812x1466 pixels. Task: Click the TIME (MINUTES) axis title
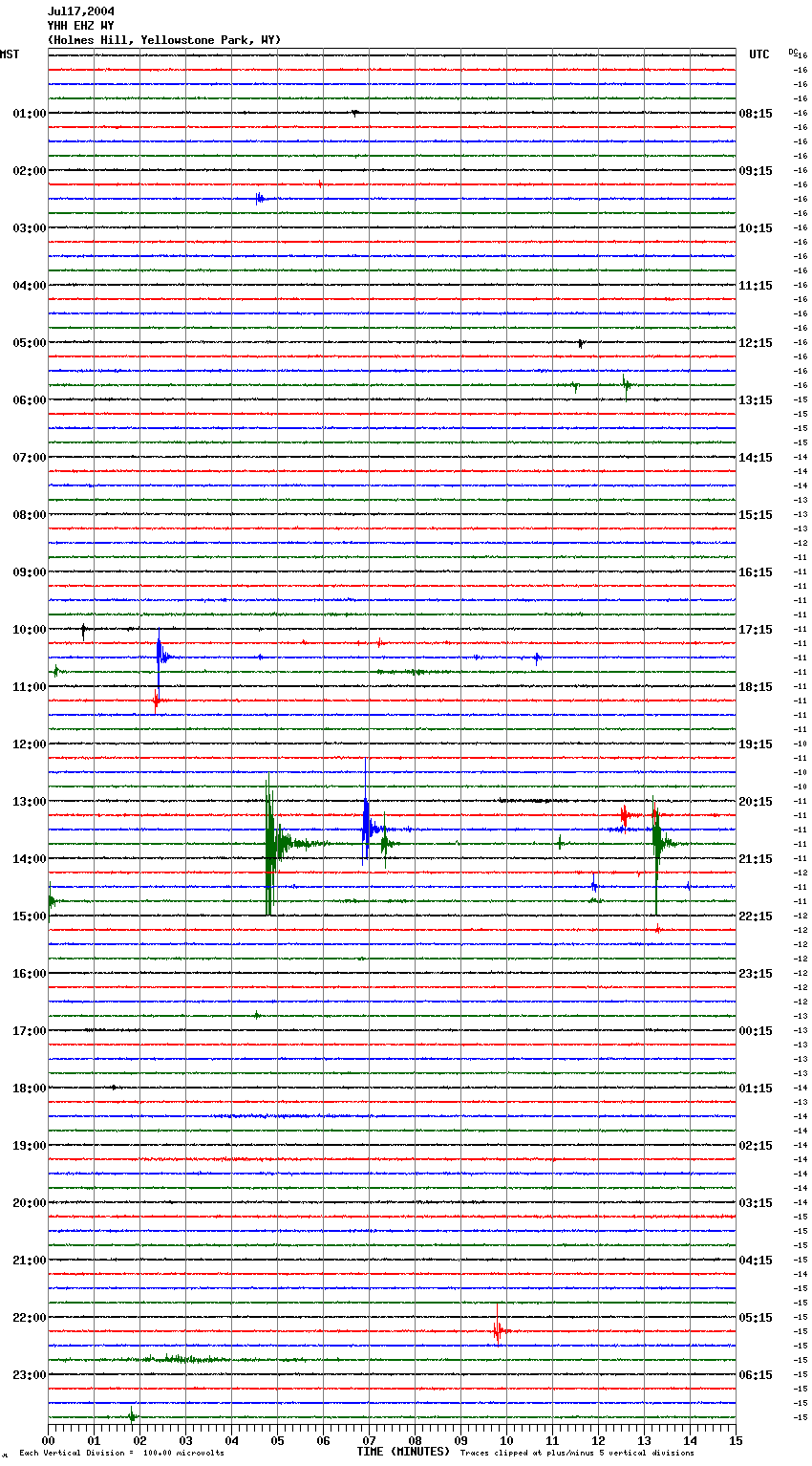403,1452
